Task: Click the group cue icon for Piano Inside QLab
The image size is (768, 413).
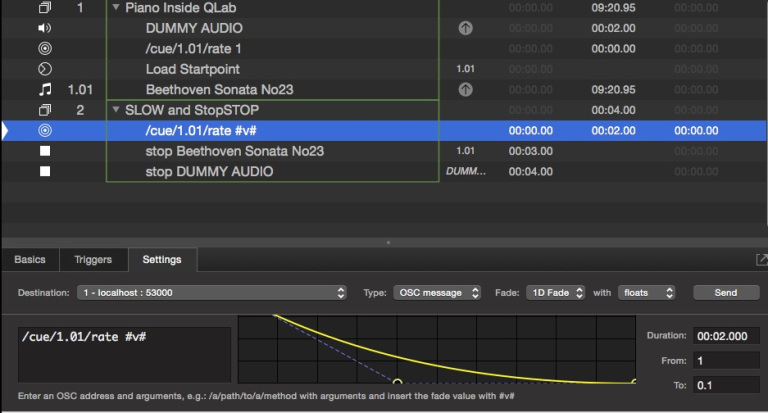Action: pyautogui.click(x=44, y=8)
